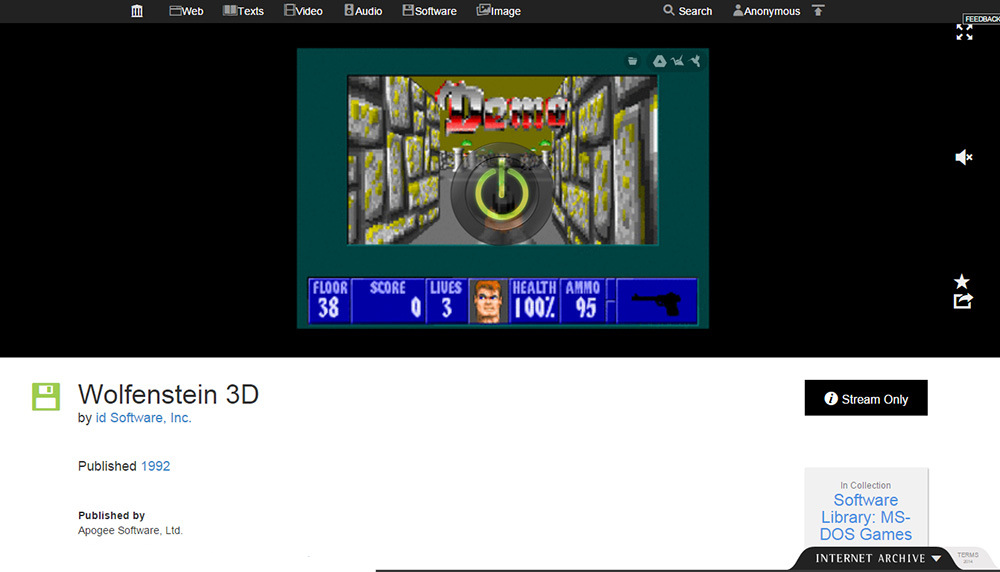The height and width of the screenshot is (572, 1000).
Task: Open the id Software, Inc. creator link
Action: click(143, 418)
